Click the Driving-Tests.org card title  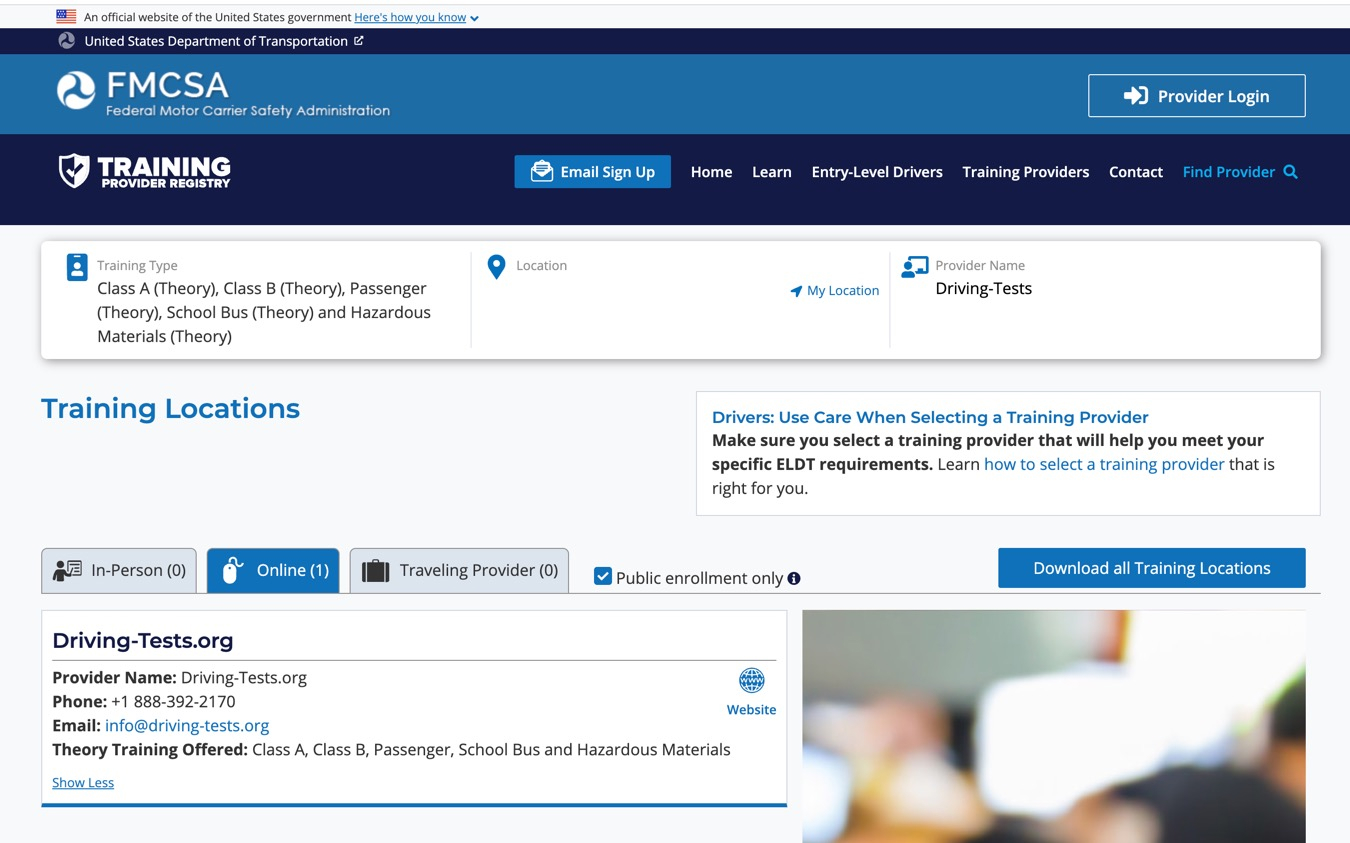[x=143, y=640]
